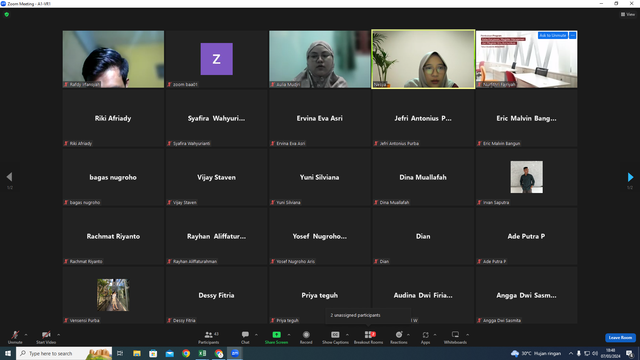Image resolution: width=640 pixels, height=360 pixels.
Task: Go to the previous gallery page arrow
Action: [9, 177]
